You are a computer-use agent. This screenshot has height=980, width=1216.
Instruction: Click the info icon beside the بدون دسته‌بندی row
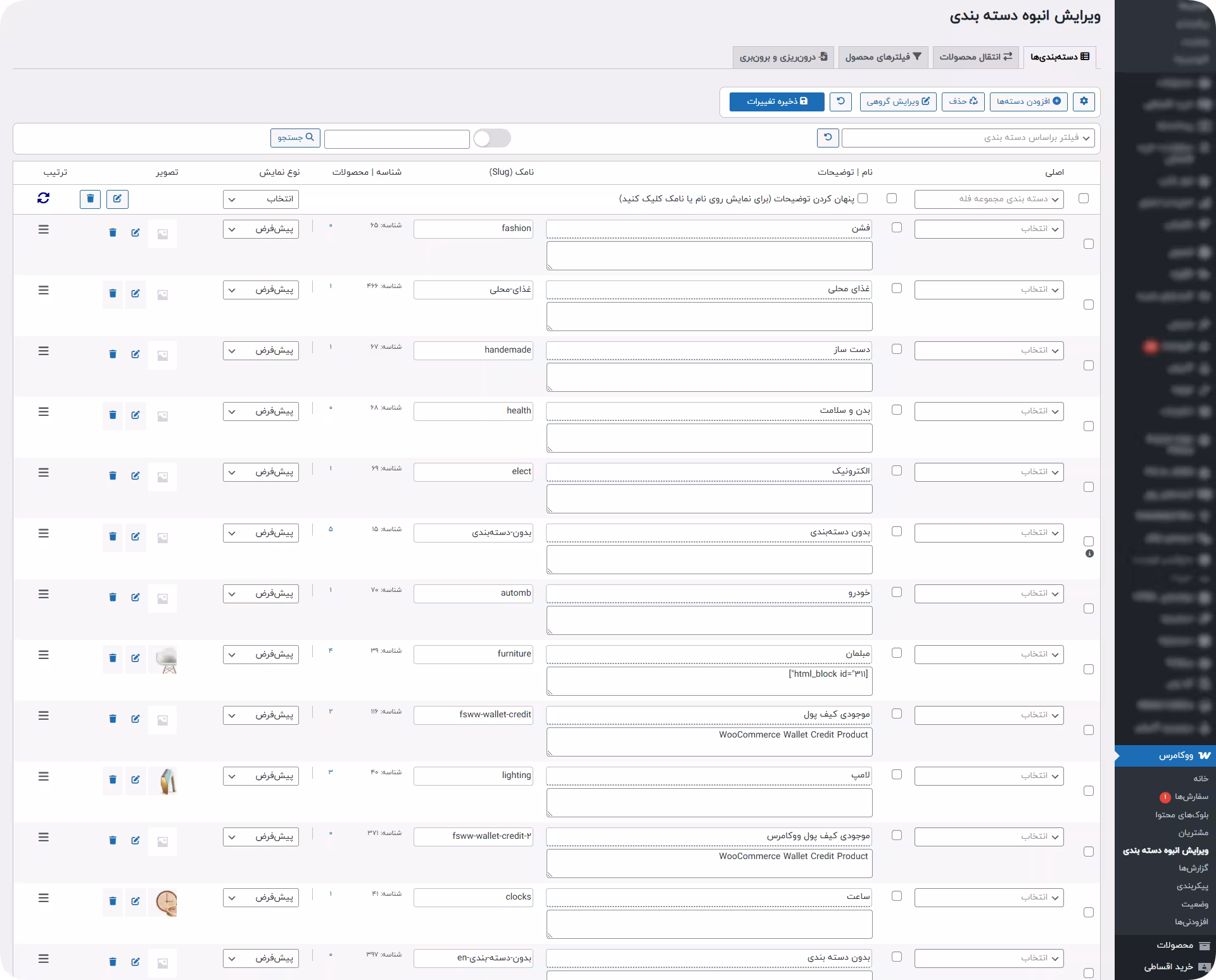(x=1089, y=553)
